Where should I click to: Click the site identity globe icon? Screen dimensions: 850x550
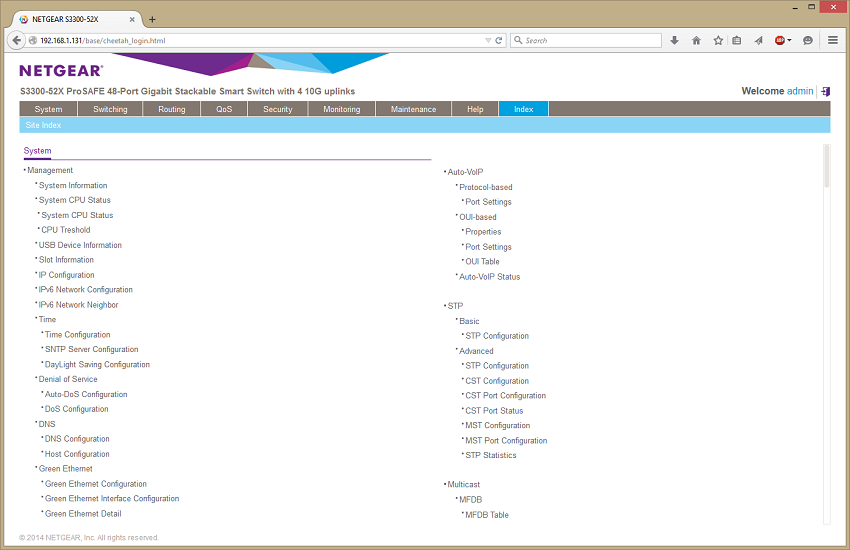[x=33, y=40]
